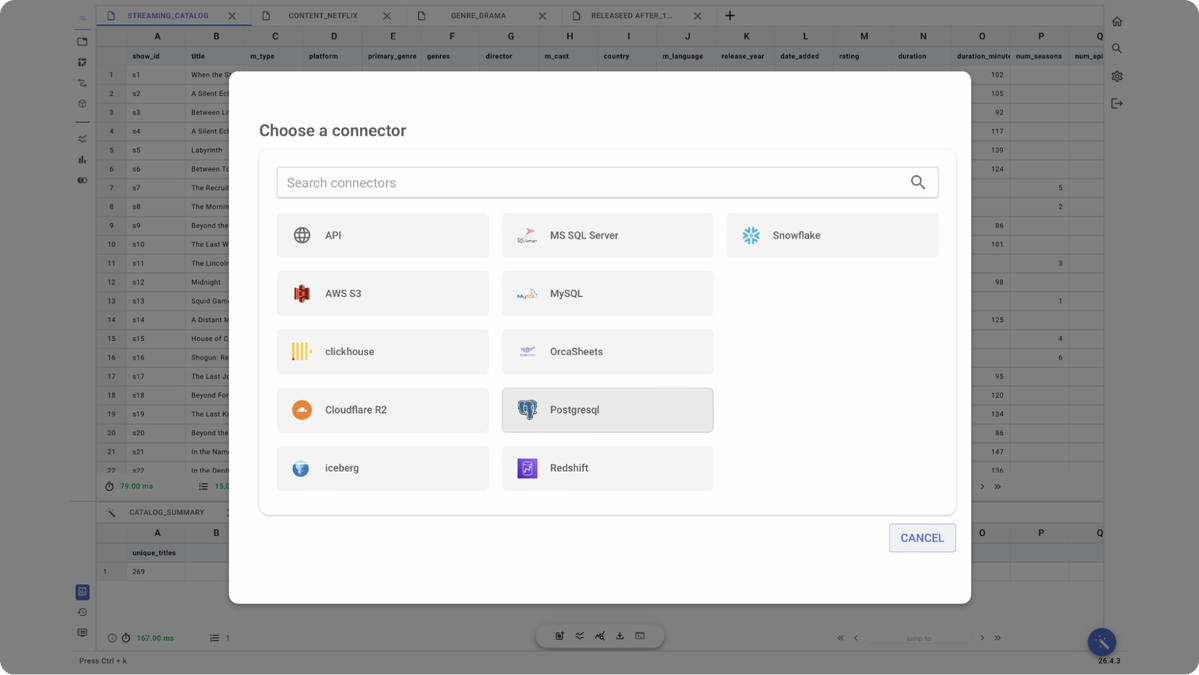Close the CONTENT_NETFLIX tab
Image resolution: width=1199 pixels, height=675 pixels.
point(387,16)
